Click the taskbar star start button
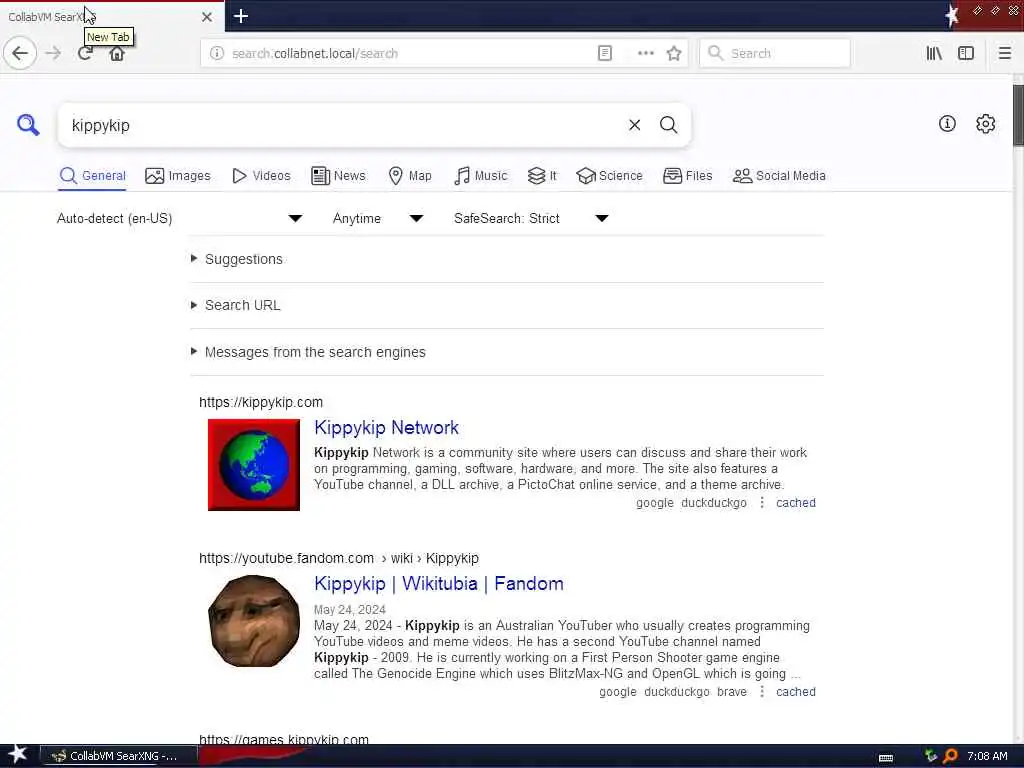The height and width of the screenshot is (768, 1024). (18, 754)
